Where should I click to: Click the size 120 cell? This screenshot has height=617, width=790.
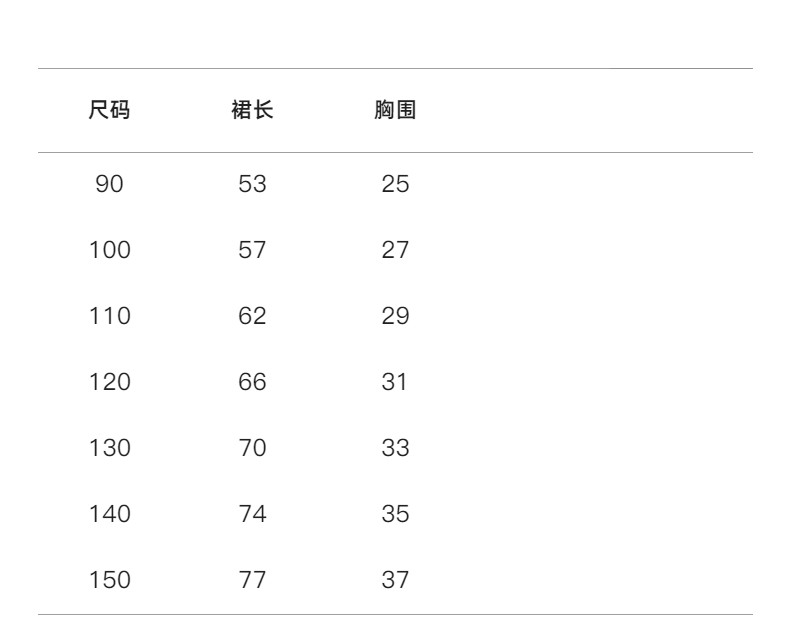(x=110, y=382)
